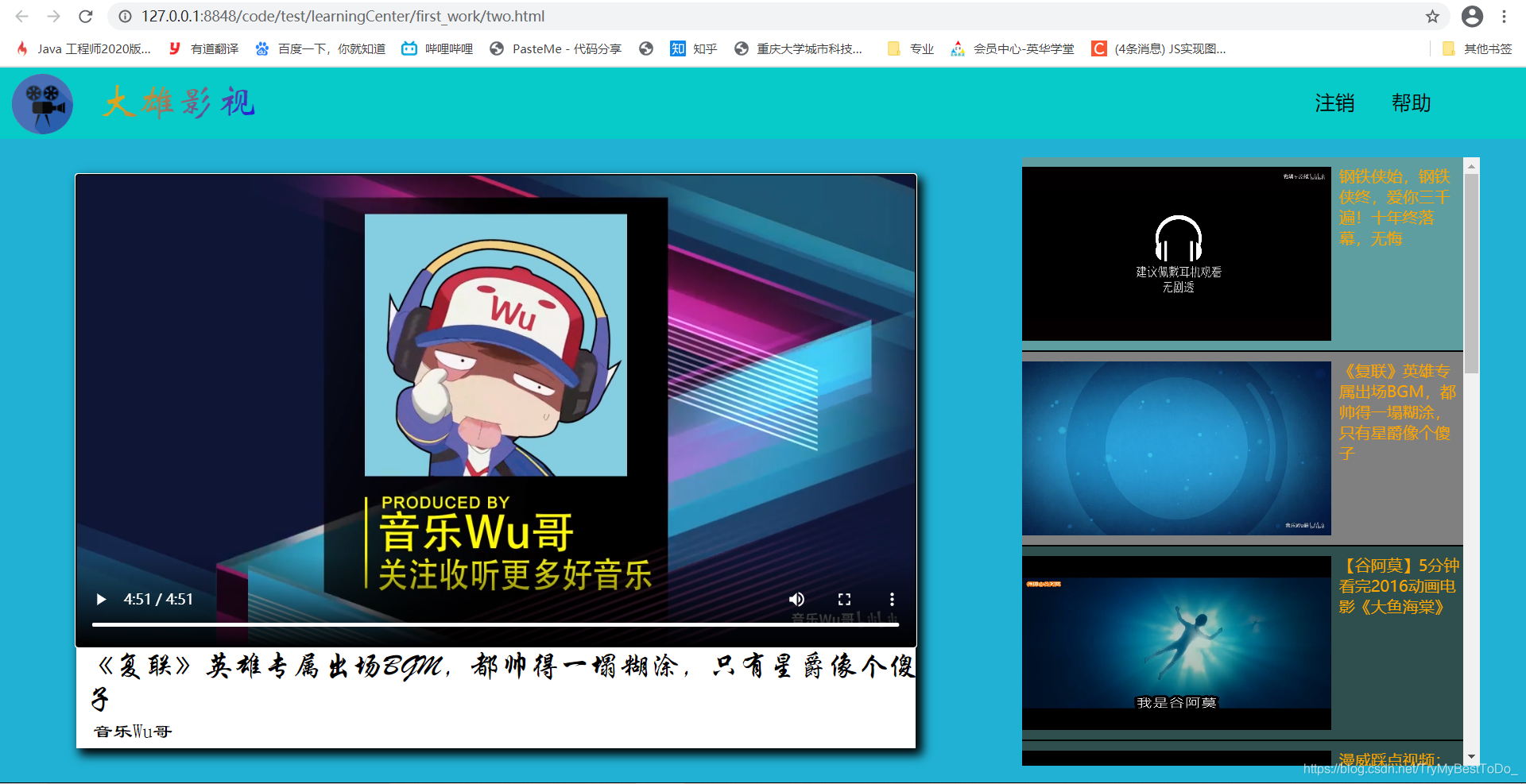The height and width of the screenshot is (784, 1526).
Task: Mute the video with the speaker icon
Action: click(x=796, y=599)
